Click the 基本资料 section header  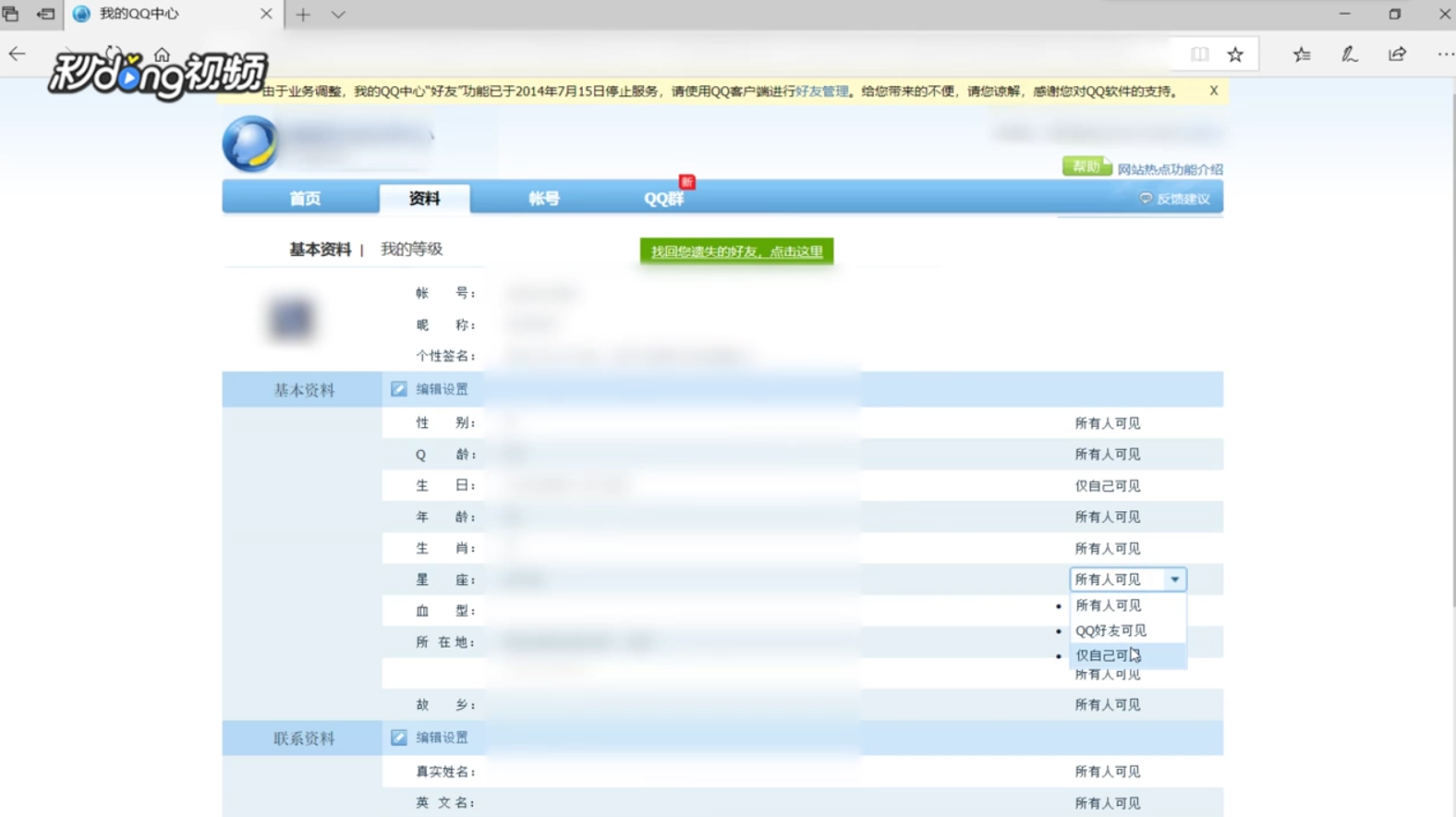pos(303,390)
